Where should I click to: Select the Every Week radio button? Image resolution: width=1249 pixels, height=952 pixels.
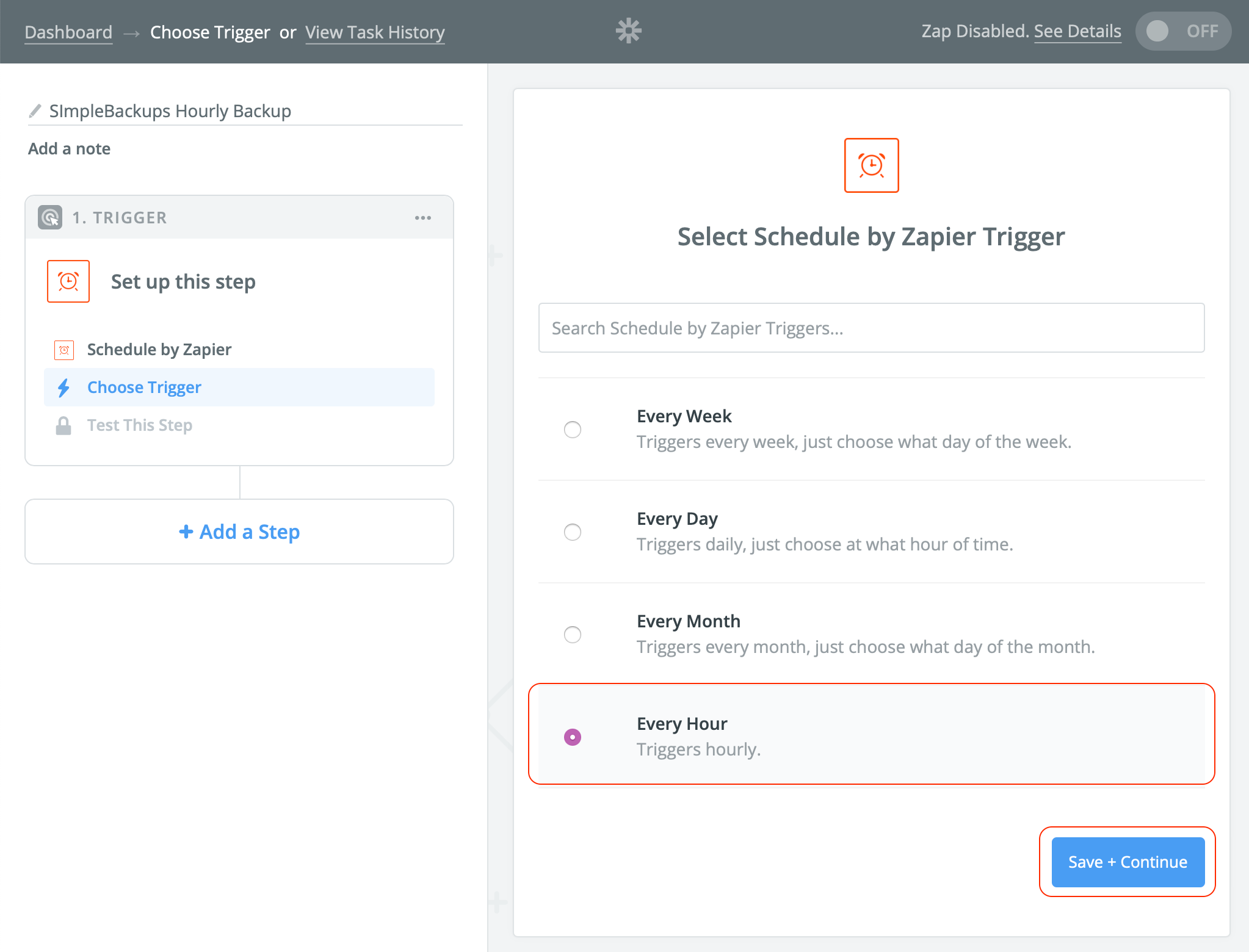[572, 430]
